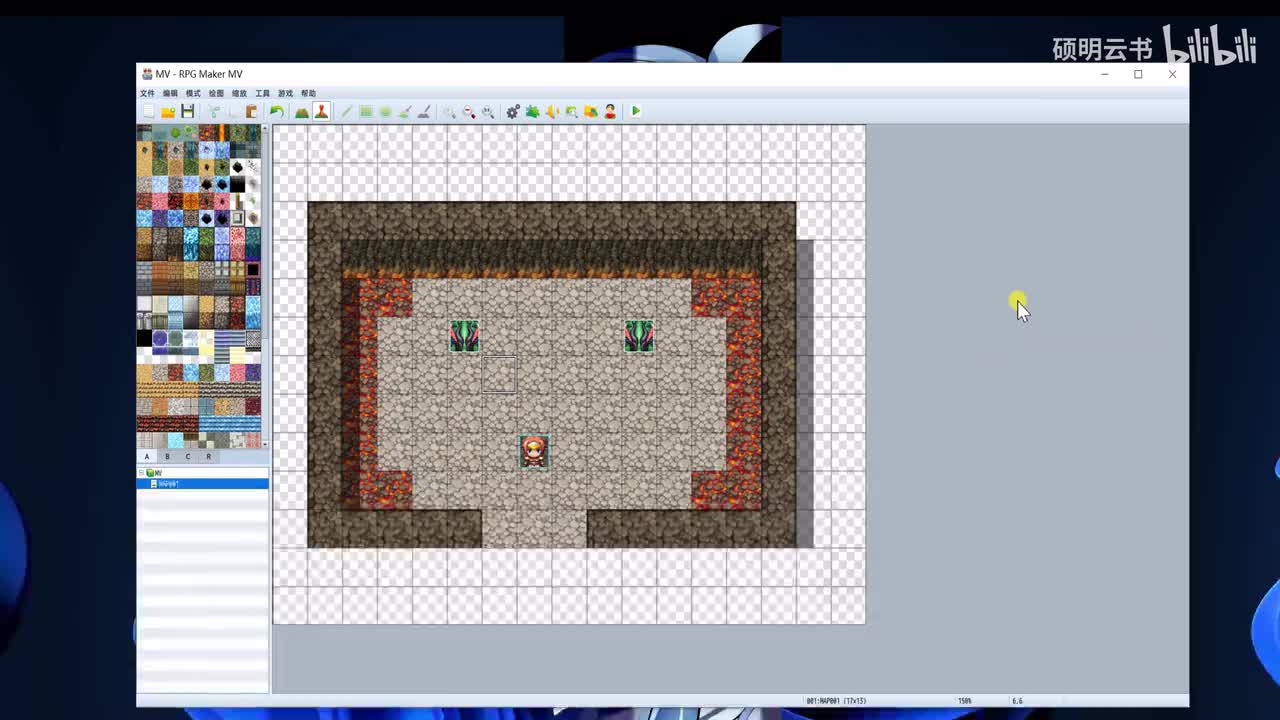The height and width of the screenshot is (720, 1280).
Task: Switch to tileset tab C
Action: 188,456
